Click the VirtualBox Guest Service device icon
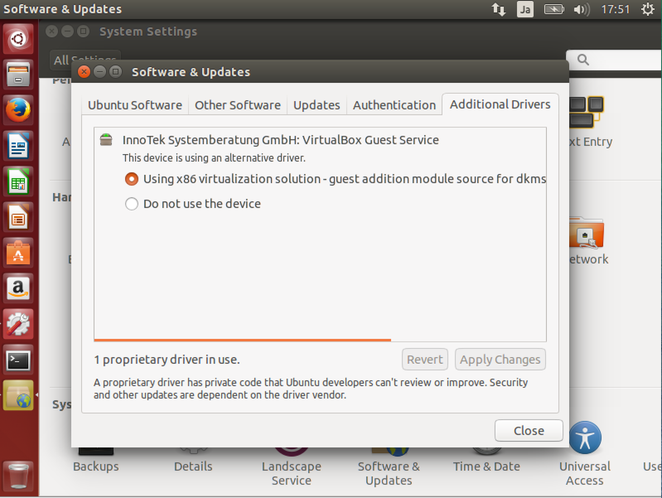Screen dimensions: 662x498 pos(106,139)
